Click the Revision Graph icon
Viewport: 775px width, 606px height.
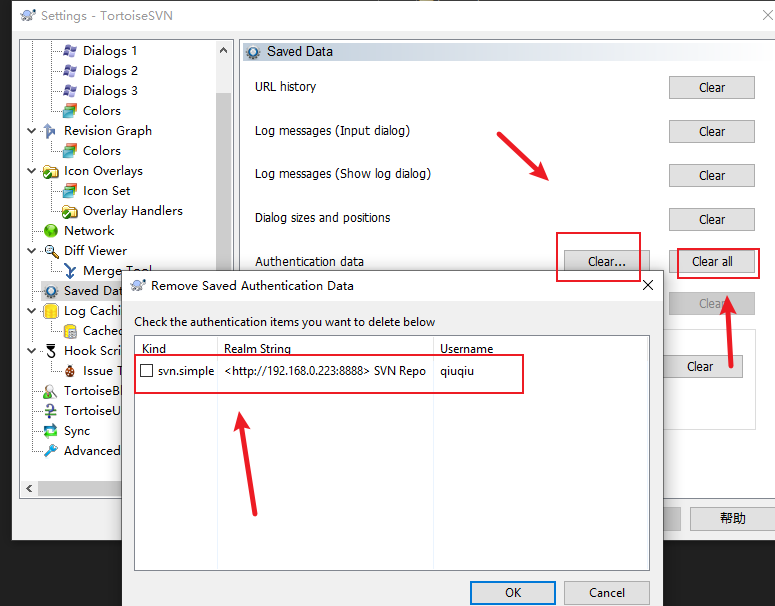point(50,130)
